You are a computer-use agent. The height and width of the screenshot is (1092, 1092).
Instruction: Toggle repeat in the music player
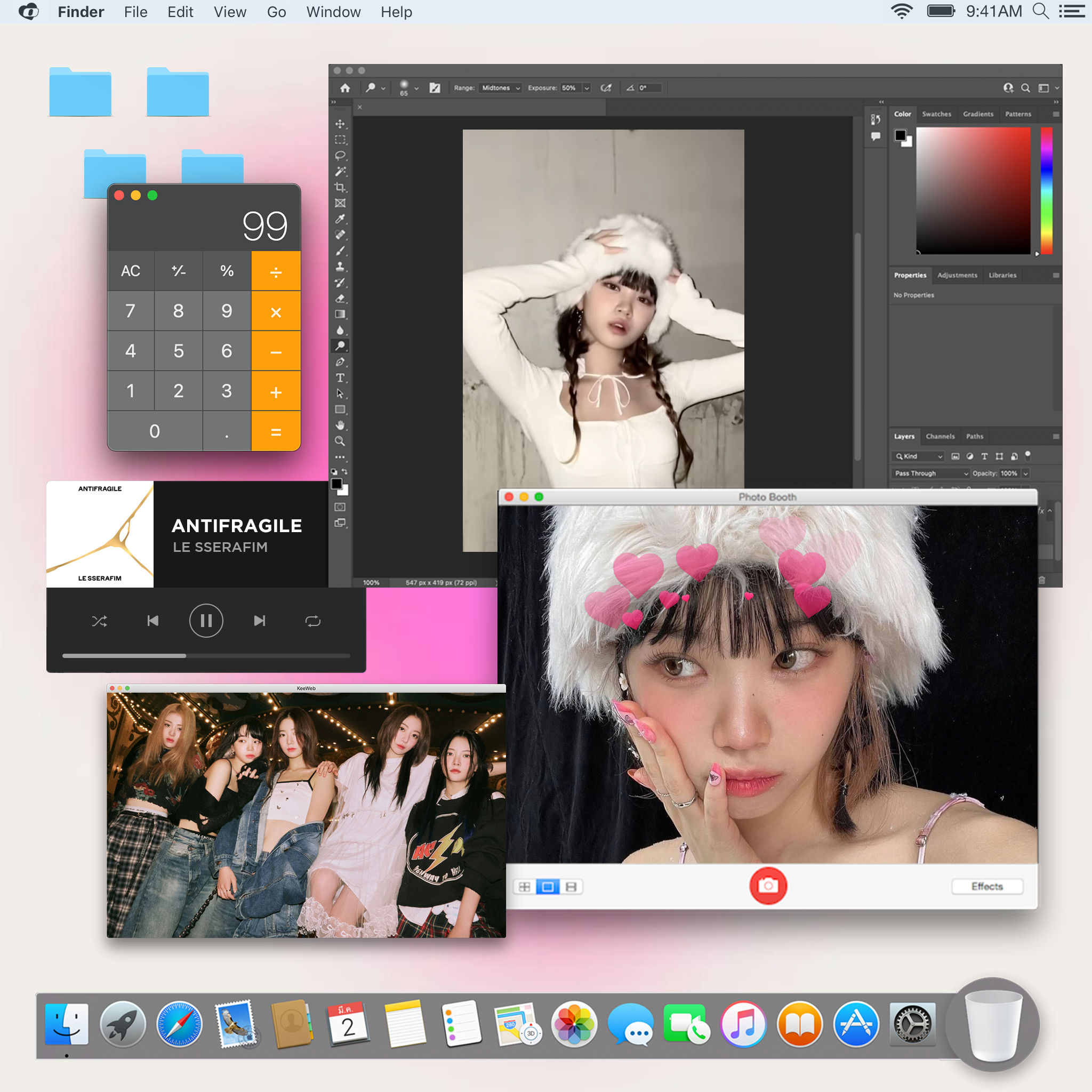[x=312, y=621]
